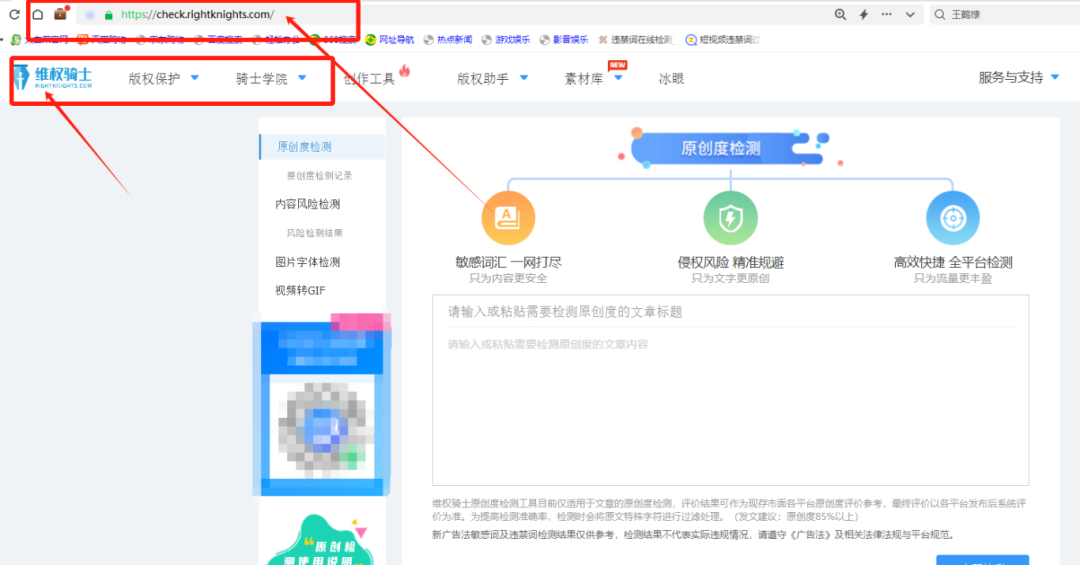This screenshot has width=1080, height=565.
Task: Open the 素材库 navigation menu
Action: [583, 79]
